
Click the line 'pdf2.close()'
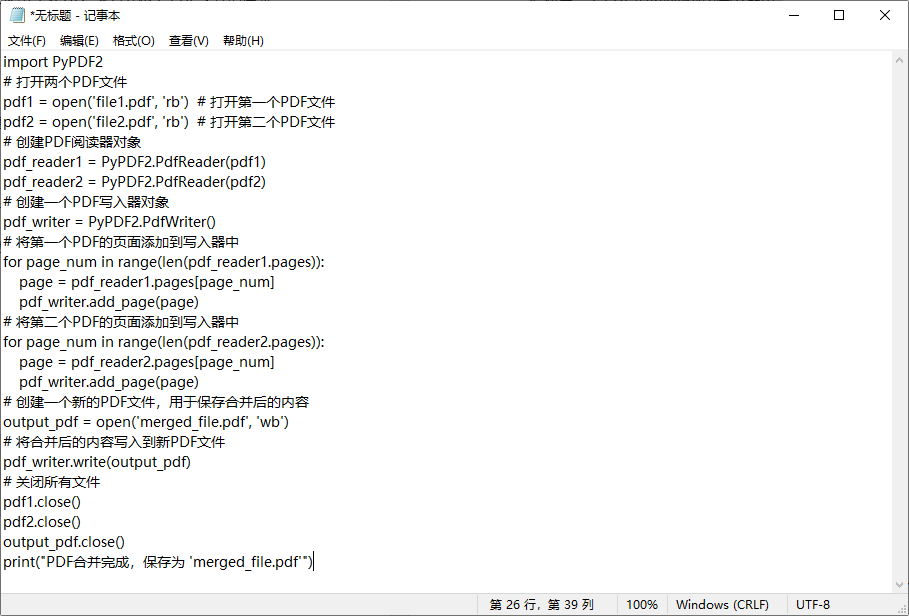[x=42, y=522]
